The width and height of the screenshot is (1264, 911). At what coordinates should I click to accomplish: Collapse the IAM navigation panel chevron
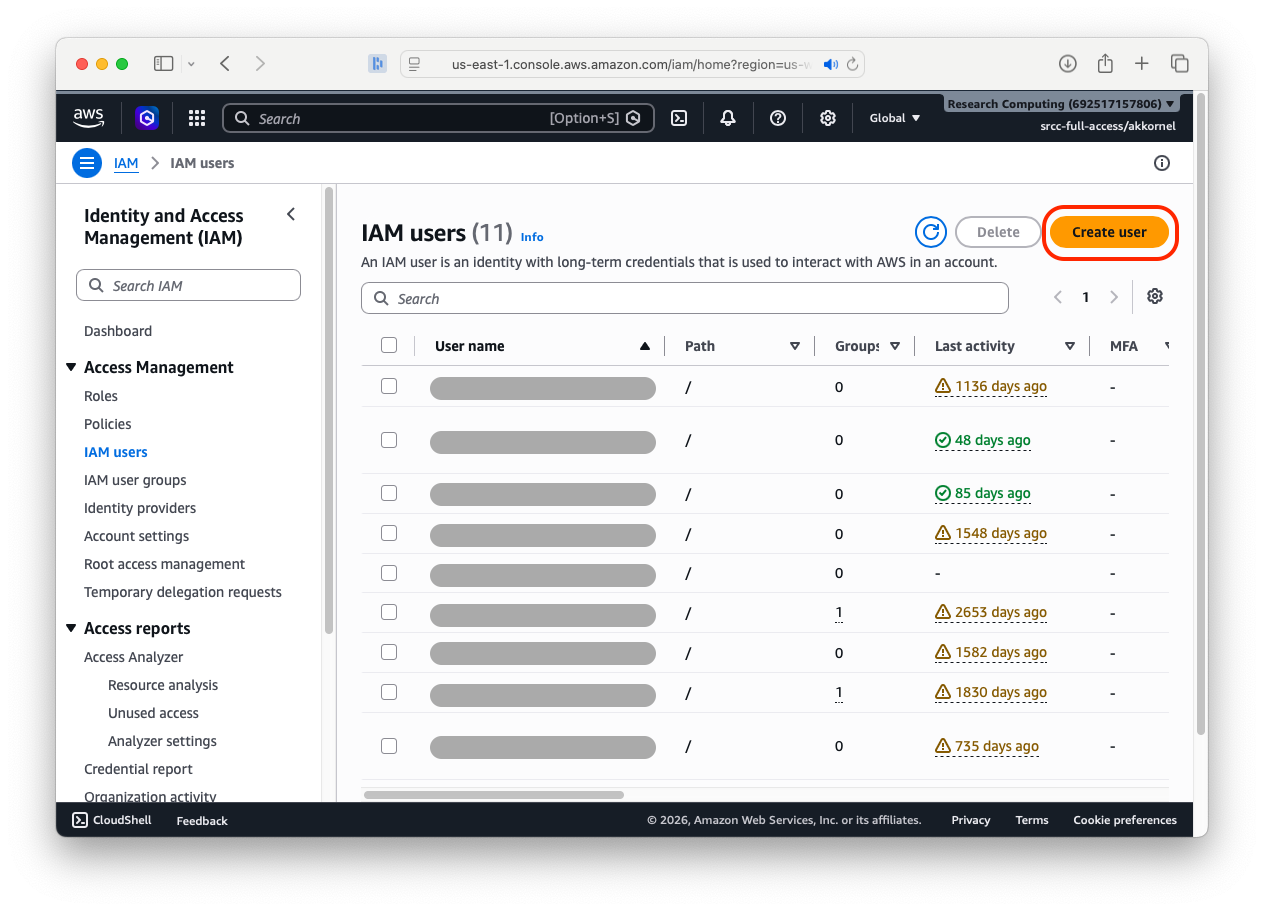point(291,214)
